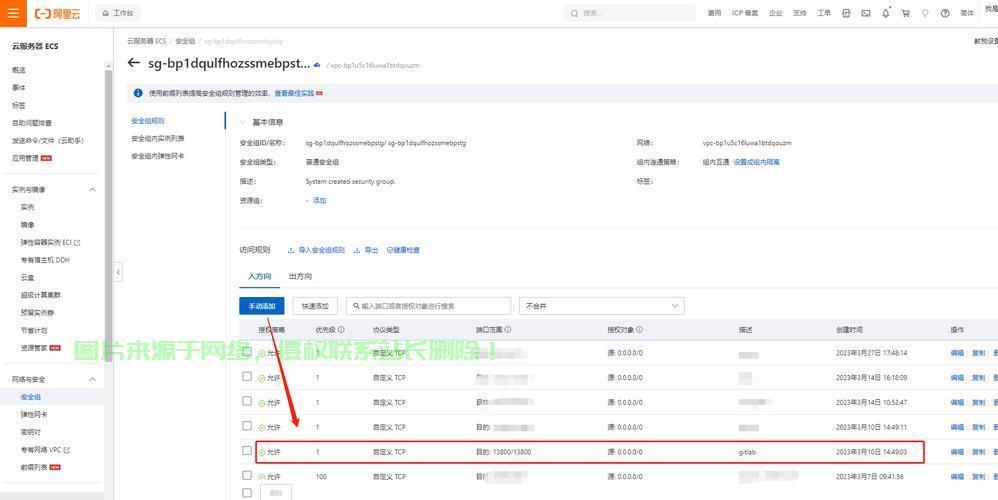Collapse the 实例与镜像 sidebar group

pos(92,190)
